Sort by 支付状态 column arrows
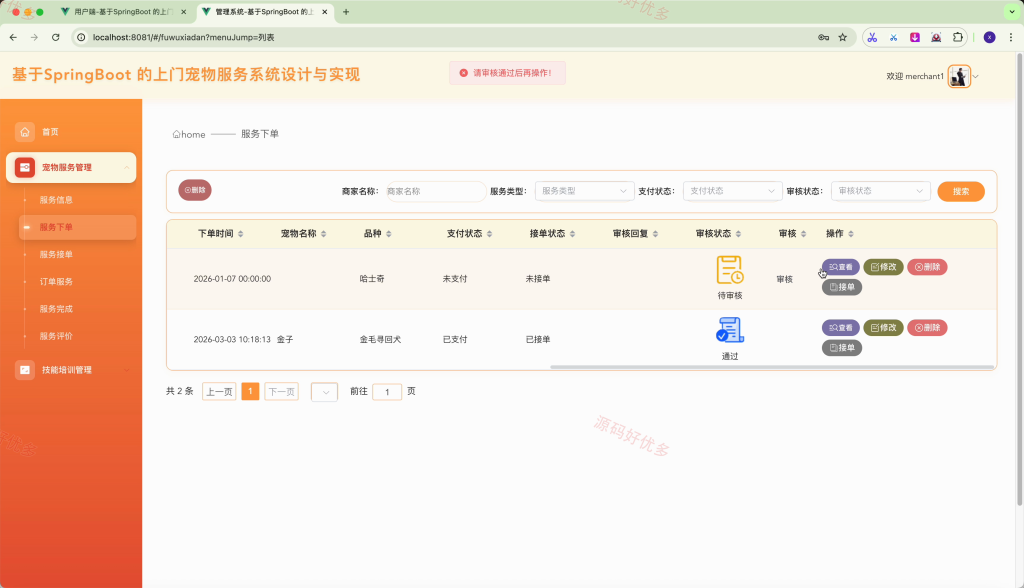Image resolution: width=1024 pixels, height=588 pixels. coord(489,234)
